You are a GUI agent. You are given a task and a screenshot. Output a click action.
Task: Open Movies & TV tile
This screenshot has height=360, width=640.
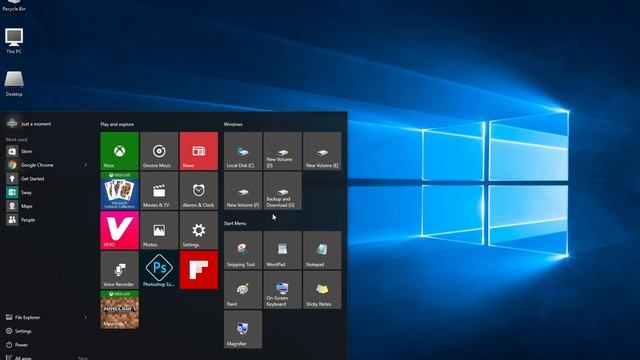pos(159,191)
